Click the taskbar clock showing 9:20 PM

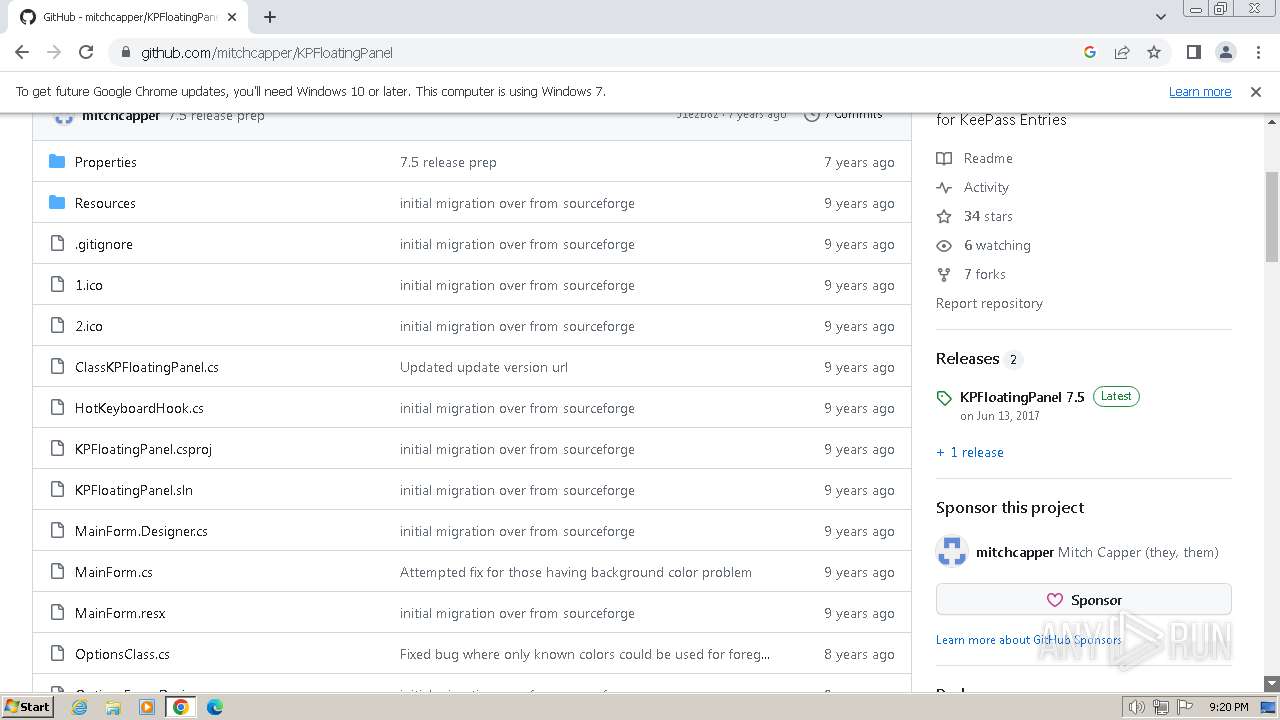[1228, 707]
